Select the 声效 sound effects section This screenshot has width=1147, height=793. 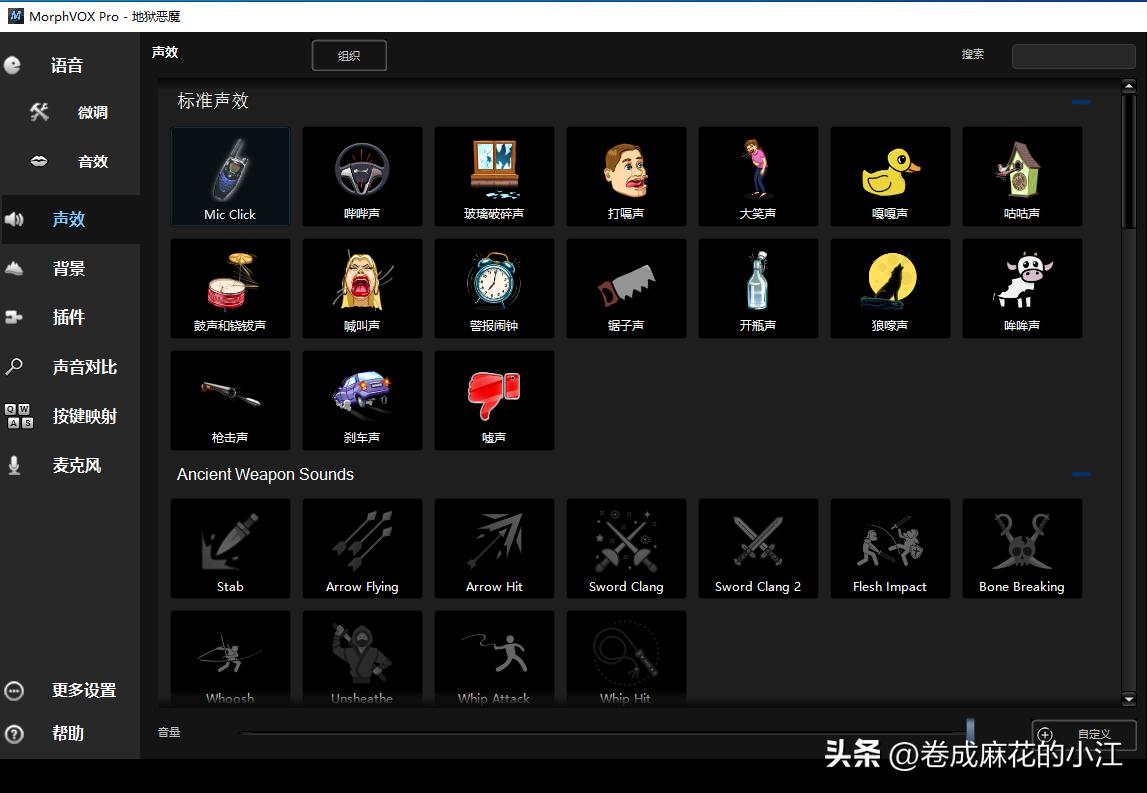(x=69, y=219)
